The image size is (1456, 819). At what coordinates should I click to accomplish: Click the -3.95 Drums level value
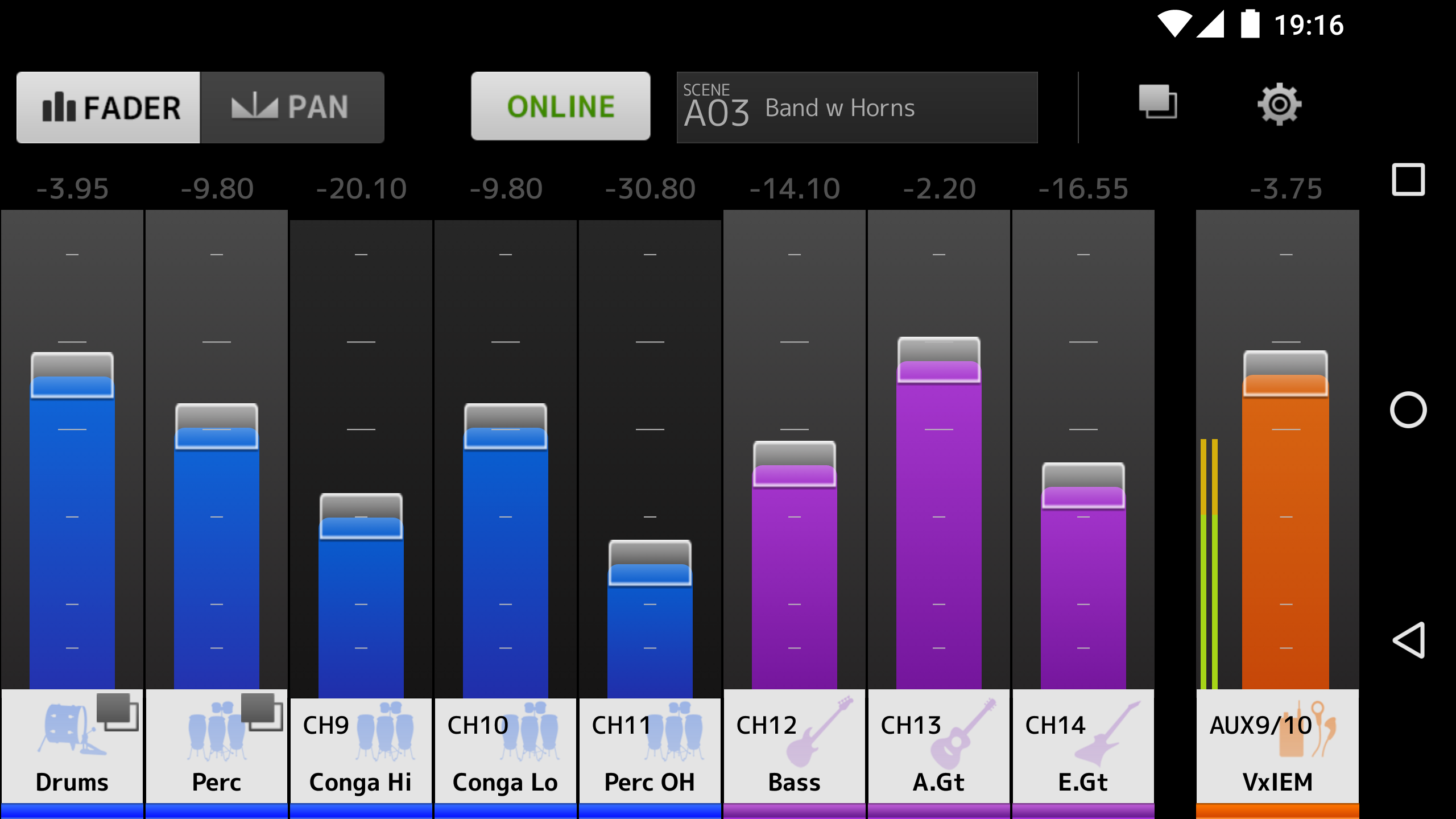72,189
